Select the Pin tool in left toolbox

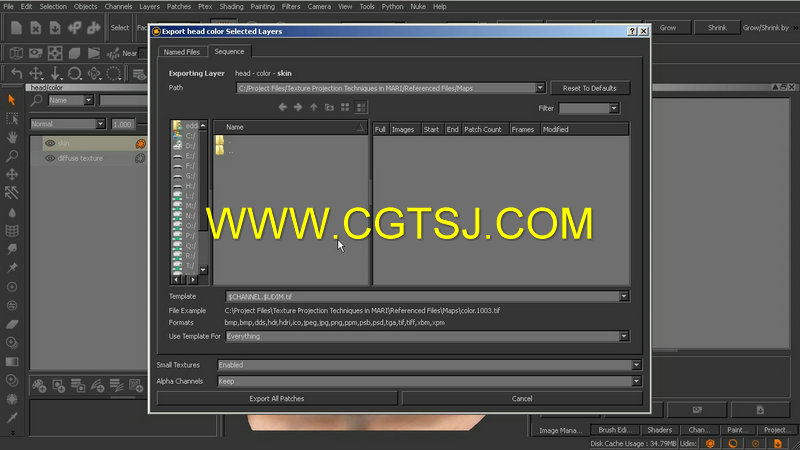pos(12,267)
